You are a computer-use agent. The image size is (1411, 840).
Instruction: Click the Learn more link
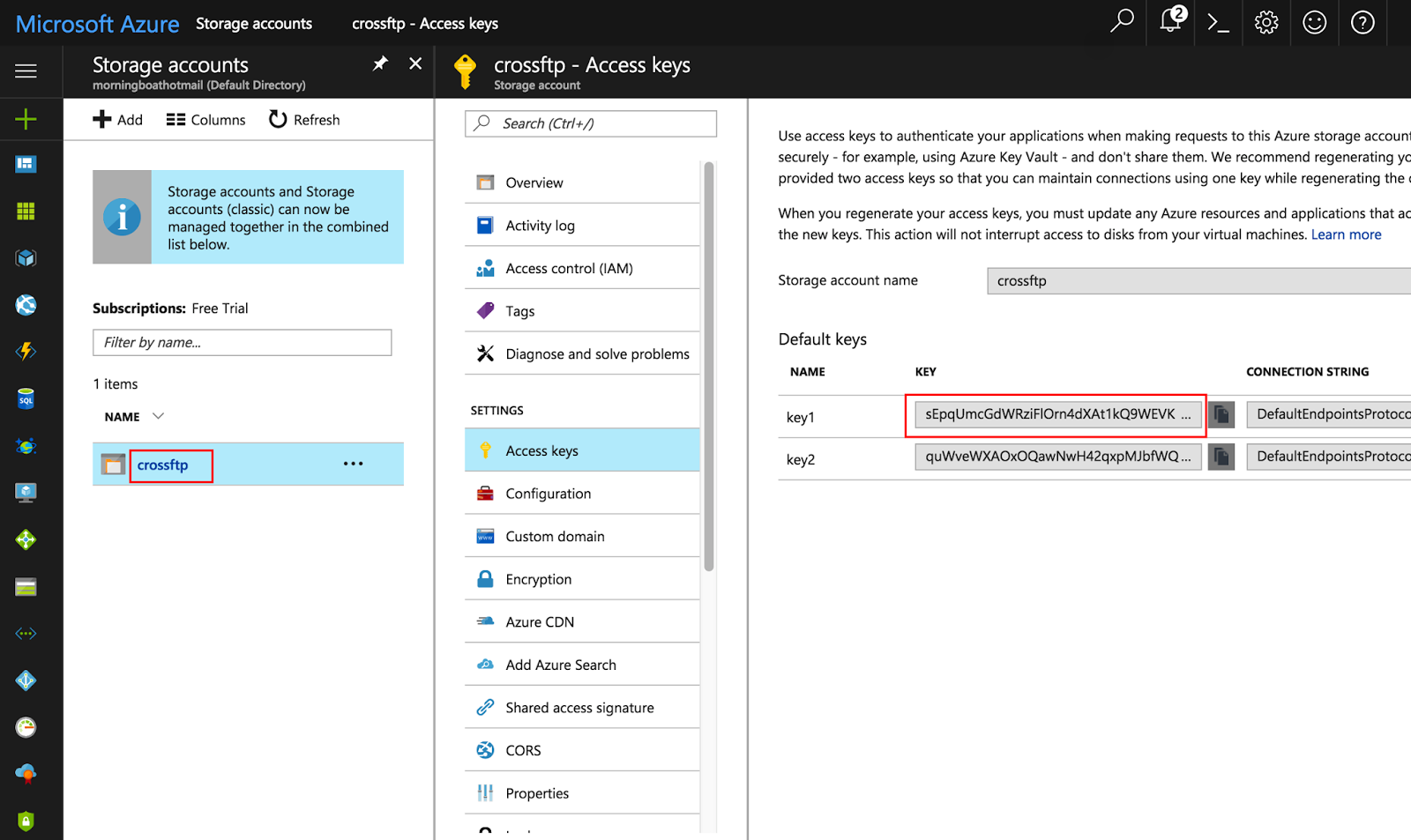pos(1346,234)
